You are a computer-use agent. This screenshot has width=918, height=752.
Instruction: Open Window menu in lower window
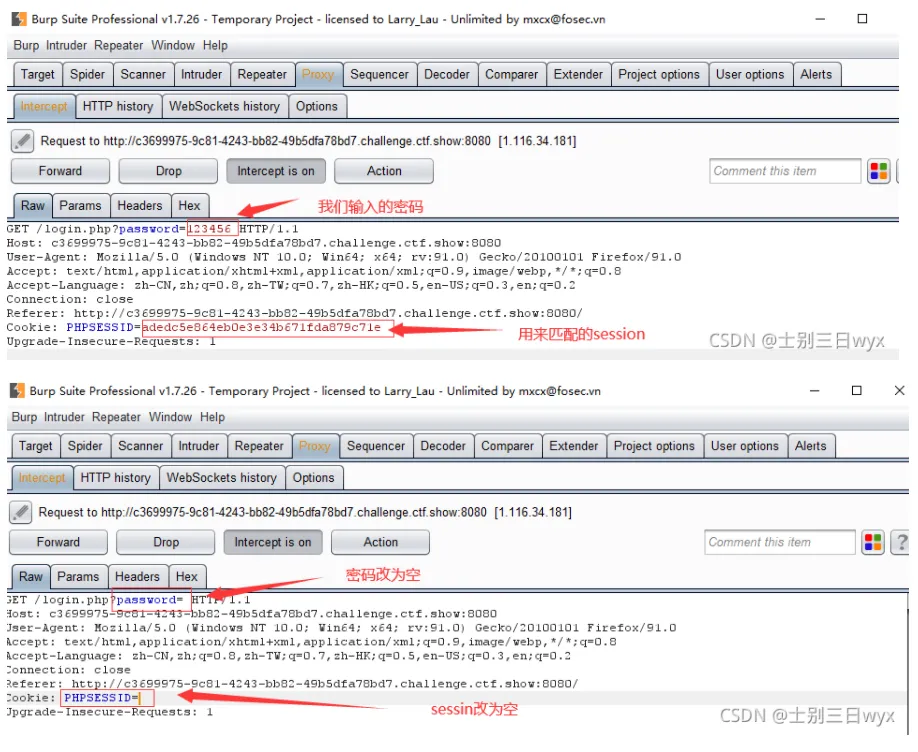[170, 417]
